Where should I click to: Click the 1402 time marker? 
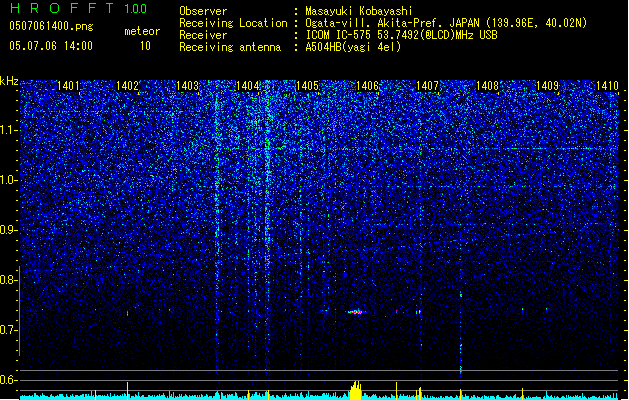pyautogui.click(x=127, y=86)
